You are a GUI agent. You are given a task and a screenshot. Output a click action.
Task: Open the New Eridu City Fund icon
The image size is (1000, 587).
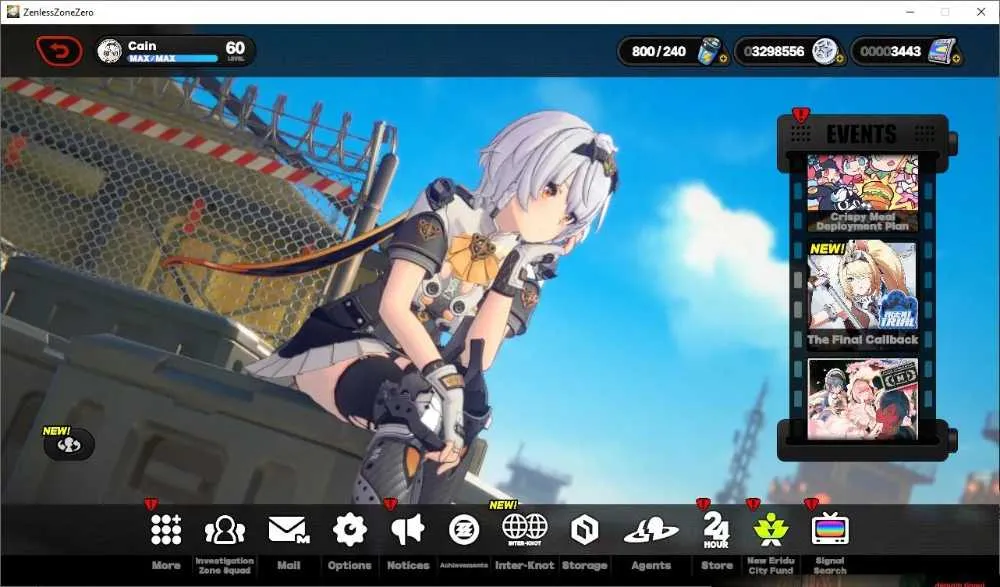coord(770,530)
